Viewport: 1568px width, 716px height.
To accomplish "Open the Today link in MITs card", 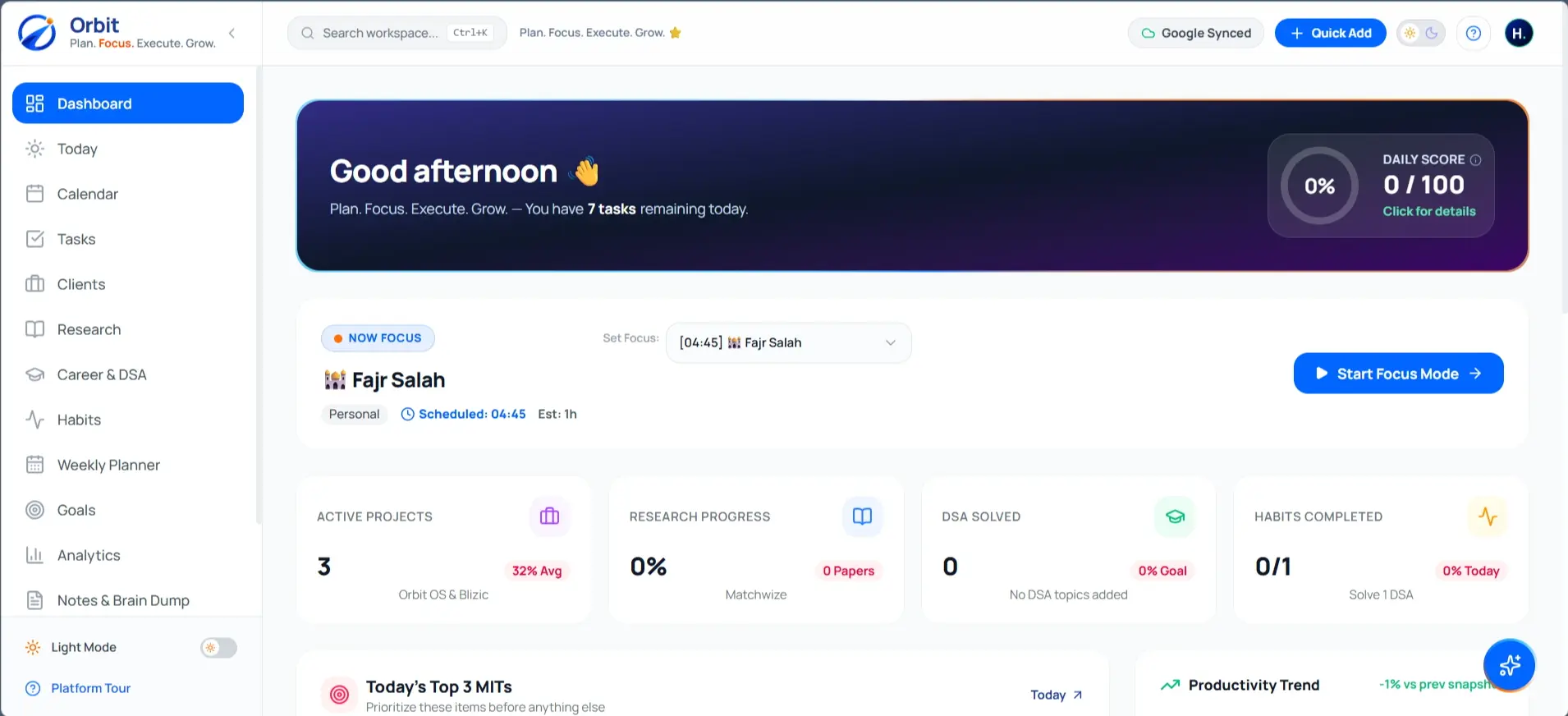I will click(1057, 695).
